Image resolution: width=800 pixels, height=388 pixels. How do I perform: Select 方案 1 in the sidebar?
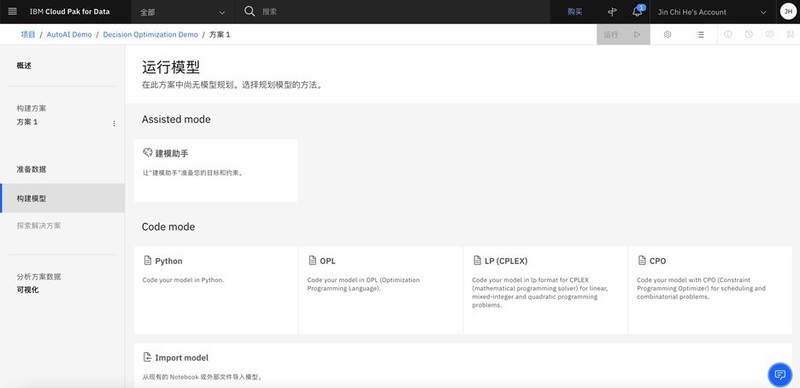pos(27,122)
